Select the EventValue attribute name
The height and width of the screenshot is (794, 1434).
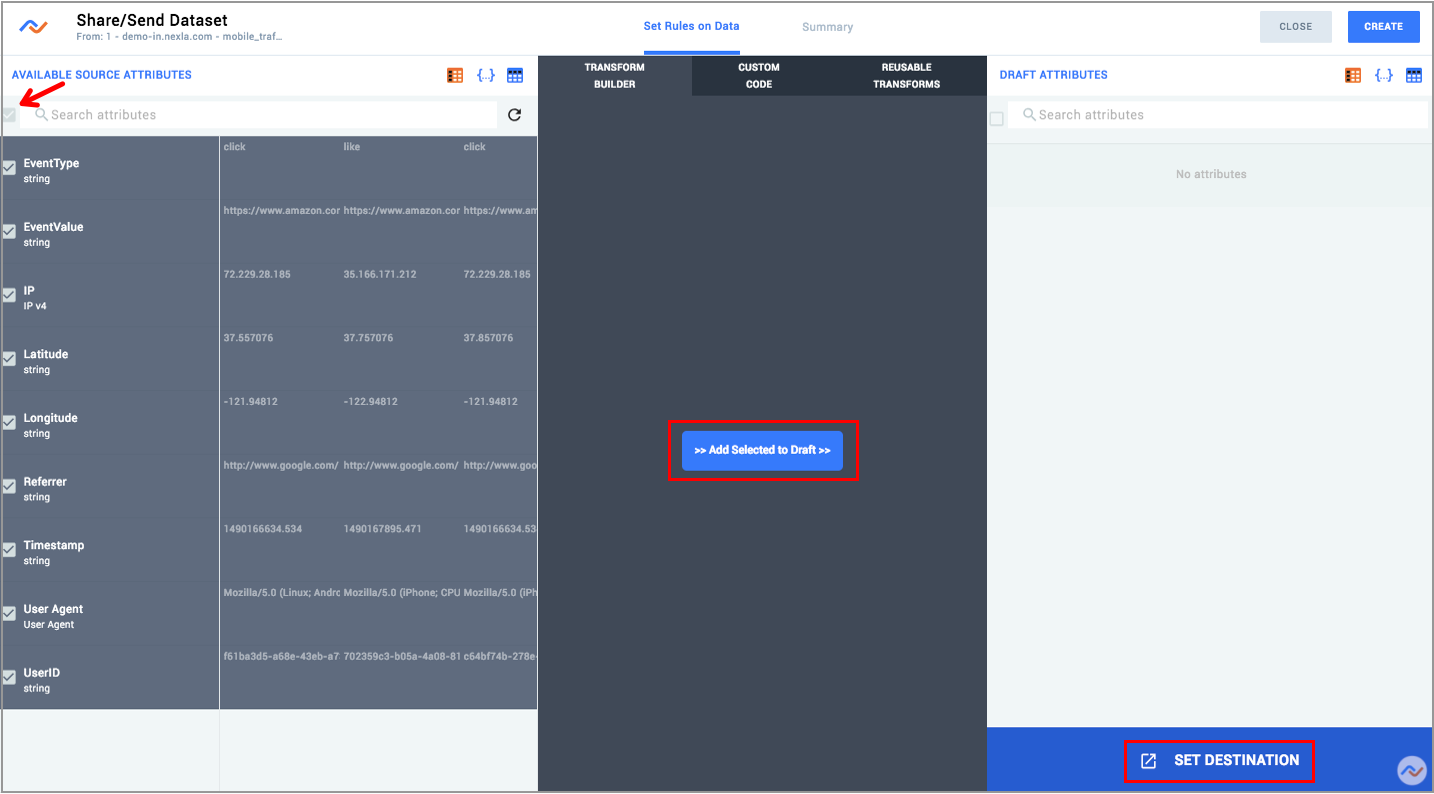point(53,227)
